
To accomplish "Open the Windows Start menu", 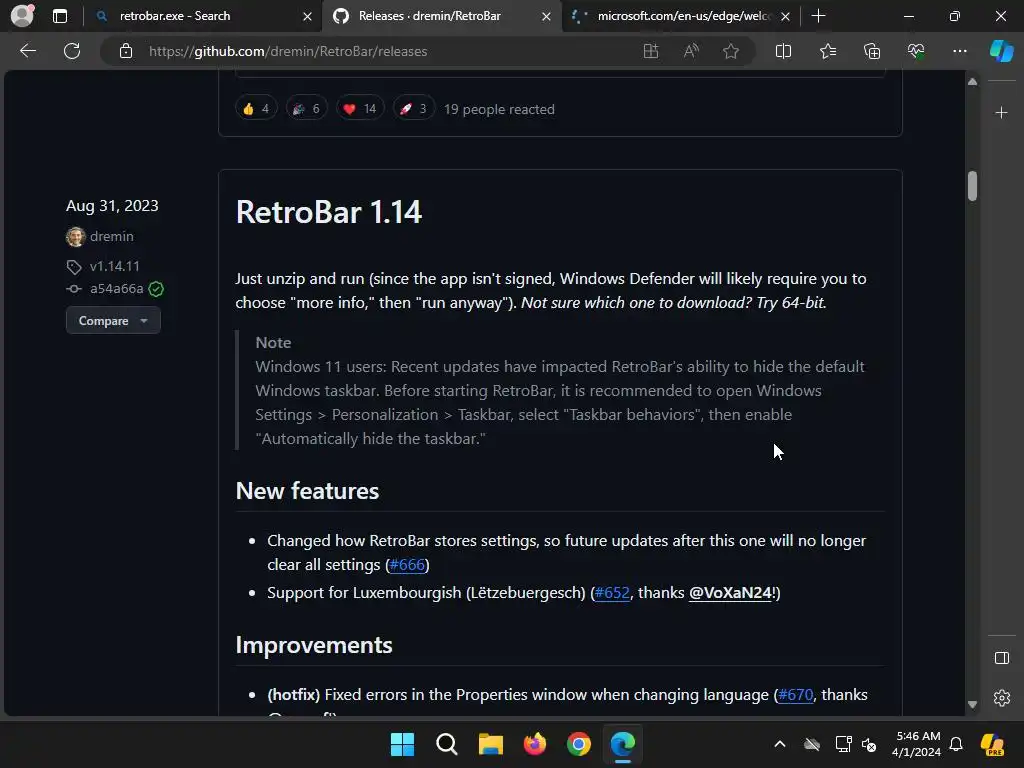I will (x=402, y=744).
